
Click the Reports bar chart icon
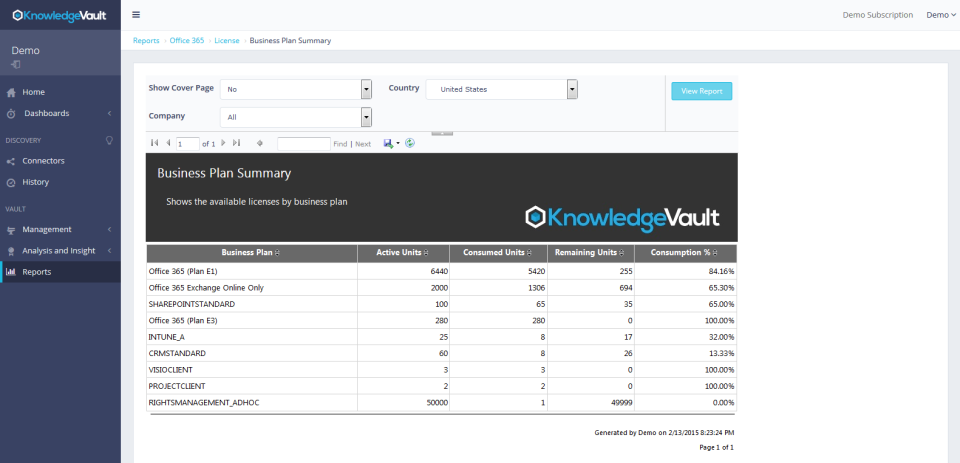10,272
